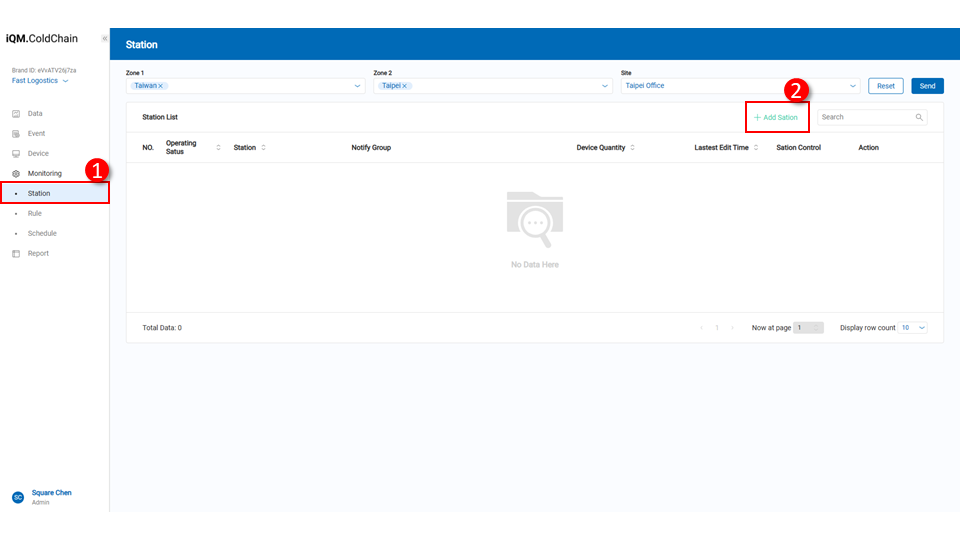
Task: Remove the Taipei tag from Zone 2
Action: point(405,86)
